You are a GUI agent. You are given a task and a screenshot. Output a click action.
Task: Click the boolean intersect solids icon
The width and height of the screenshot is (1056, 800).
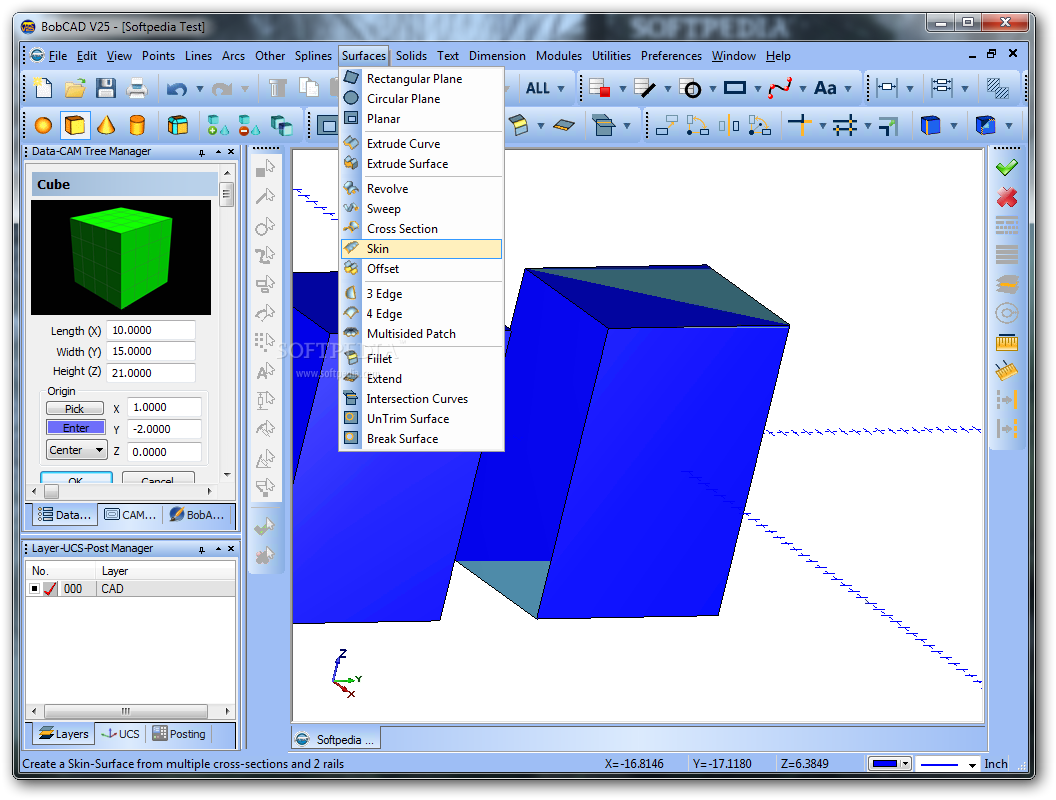coord(281,125)
